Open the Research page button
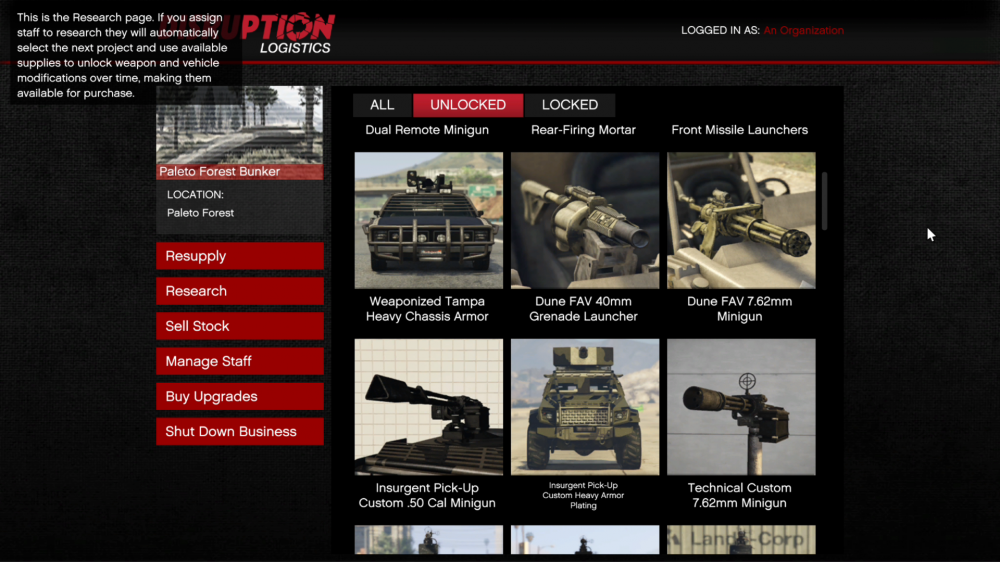The image size is (1000, 562). point(240,291)
